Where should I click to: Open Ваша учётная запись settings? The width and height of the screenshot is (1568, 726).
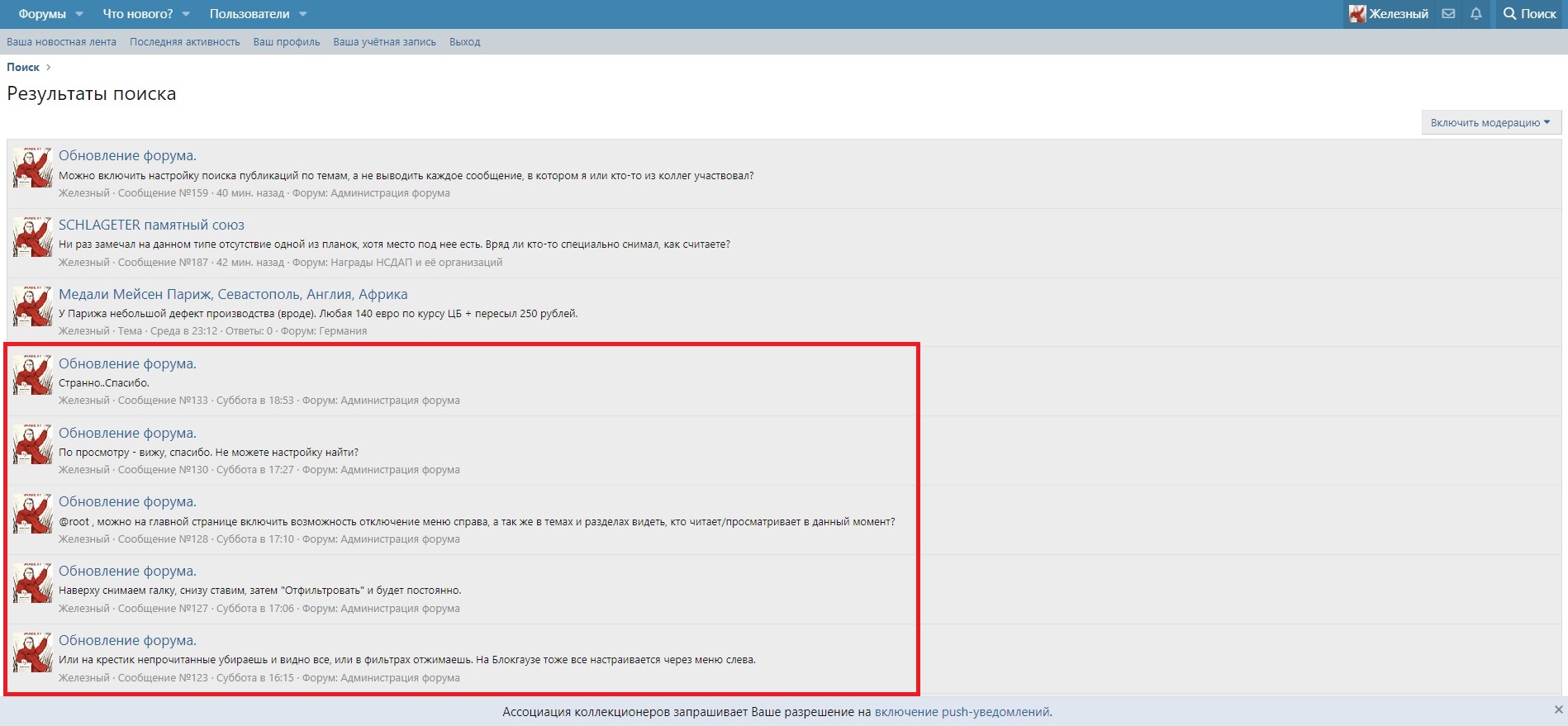[x=384, y=42]
